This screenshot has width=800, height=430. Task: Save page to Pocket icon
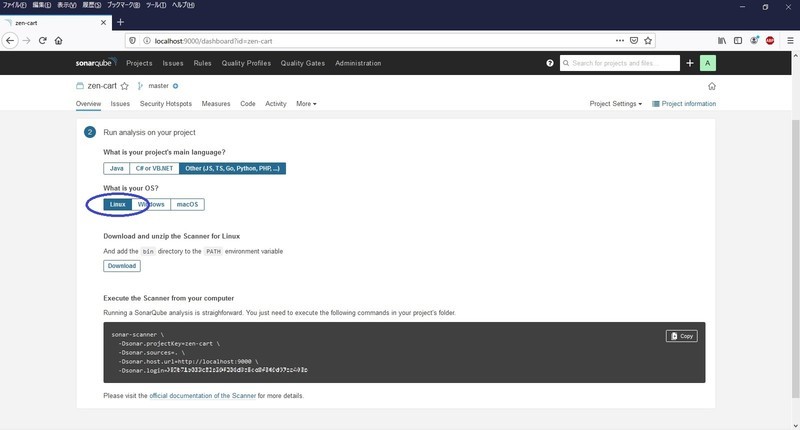coord(634,41)
